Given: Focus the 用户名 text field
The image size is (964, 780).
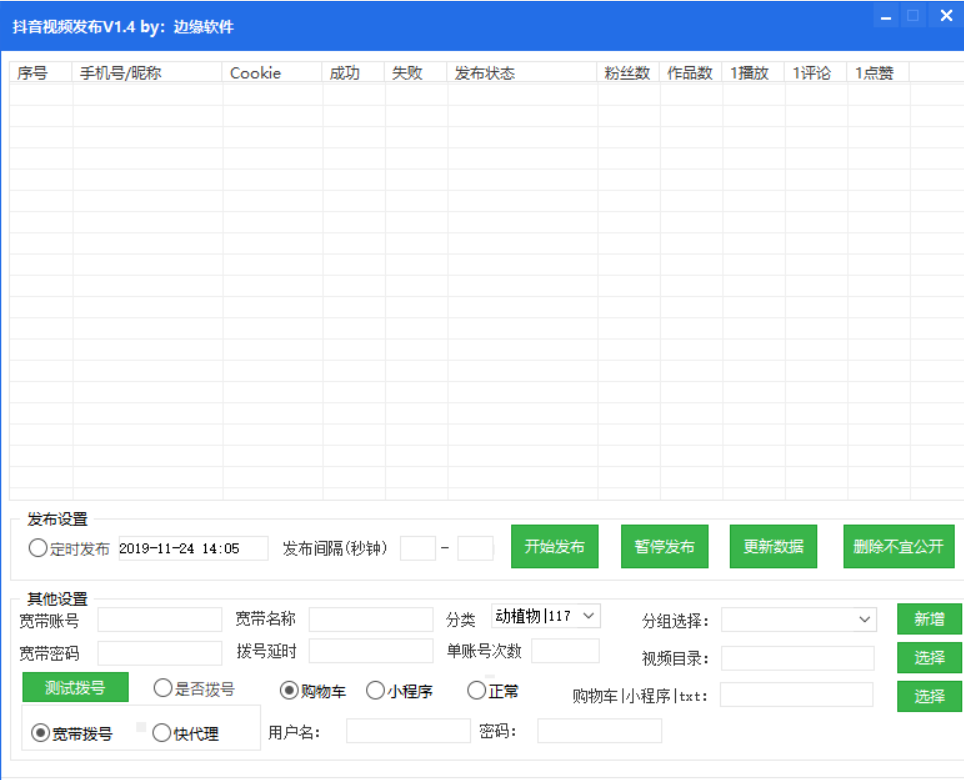Looking at the screenshot, I should pos(407,732).
